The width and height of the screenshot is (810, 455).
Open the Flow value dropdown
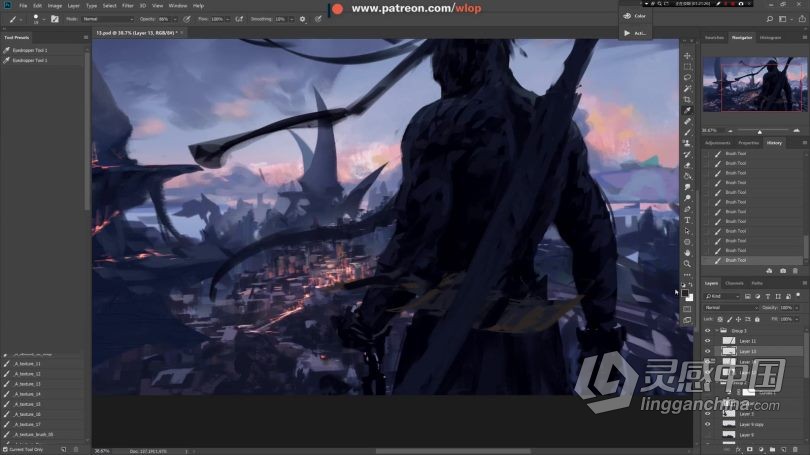point(228,19)
